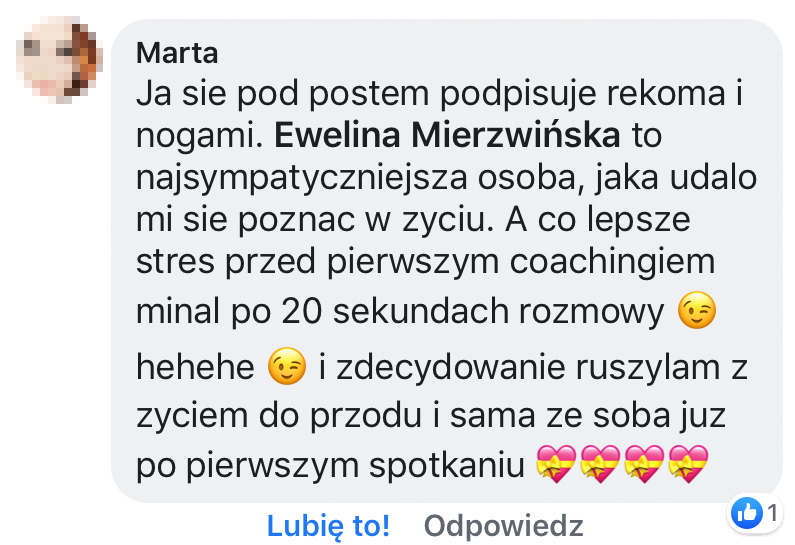Viewport: 795px width, 545px height.
Task: Open Marta's pixelated profile picture
Action: tap(60, 60)
